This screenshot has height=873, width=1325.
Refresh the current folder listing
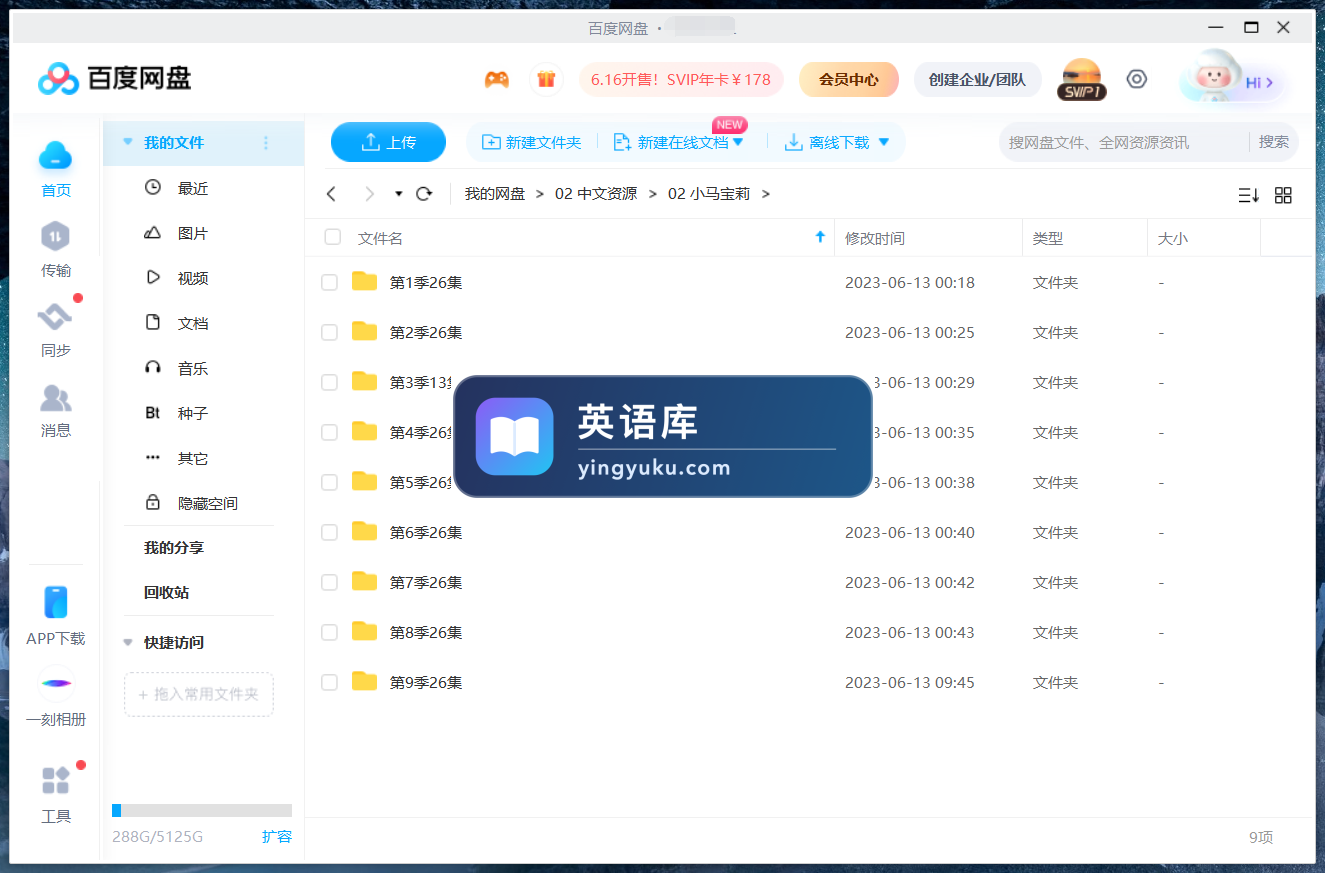424,194
